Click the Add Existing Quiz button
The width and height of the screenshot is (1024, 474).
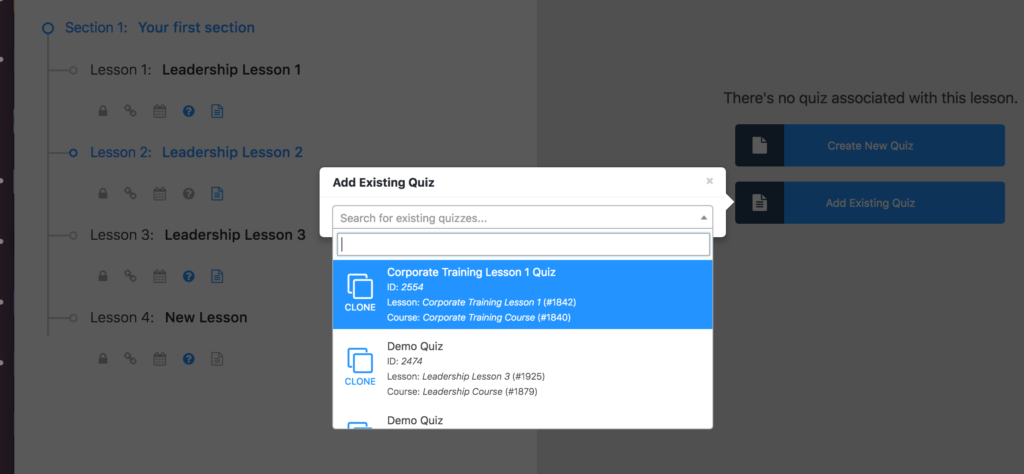(x=870, y=203)
